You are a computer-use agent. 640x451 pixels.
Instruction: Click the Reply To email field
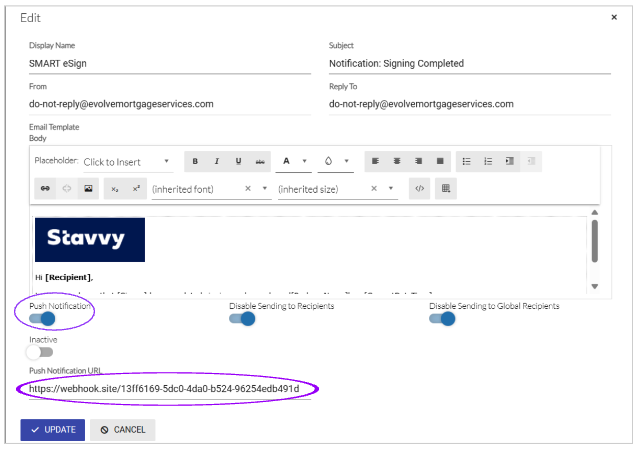click(x=470, y=104)
